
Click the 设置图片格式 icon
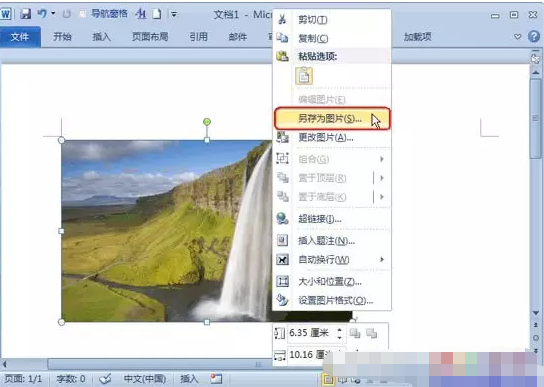[x=282, y=300]
